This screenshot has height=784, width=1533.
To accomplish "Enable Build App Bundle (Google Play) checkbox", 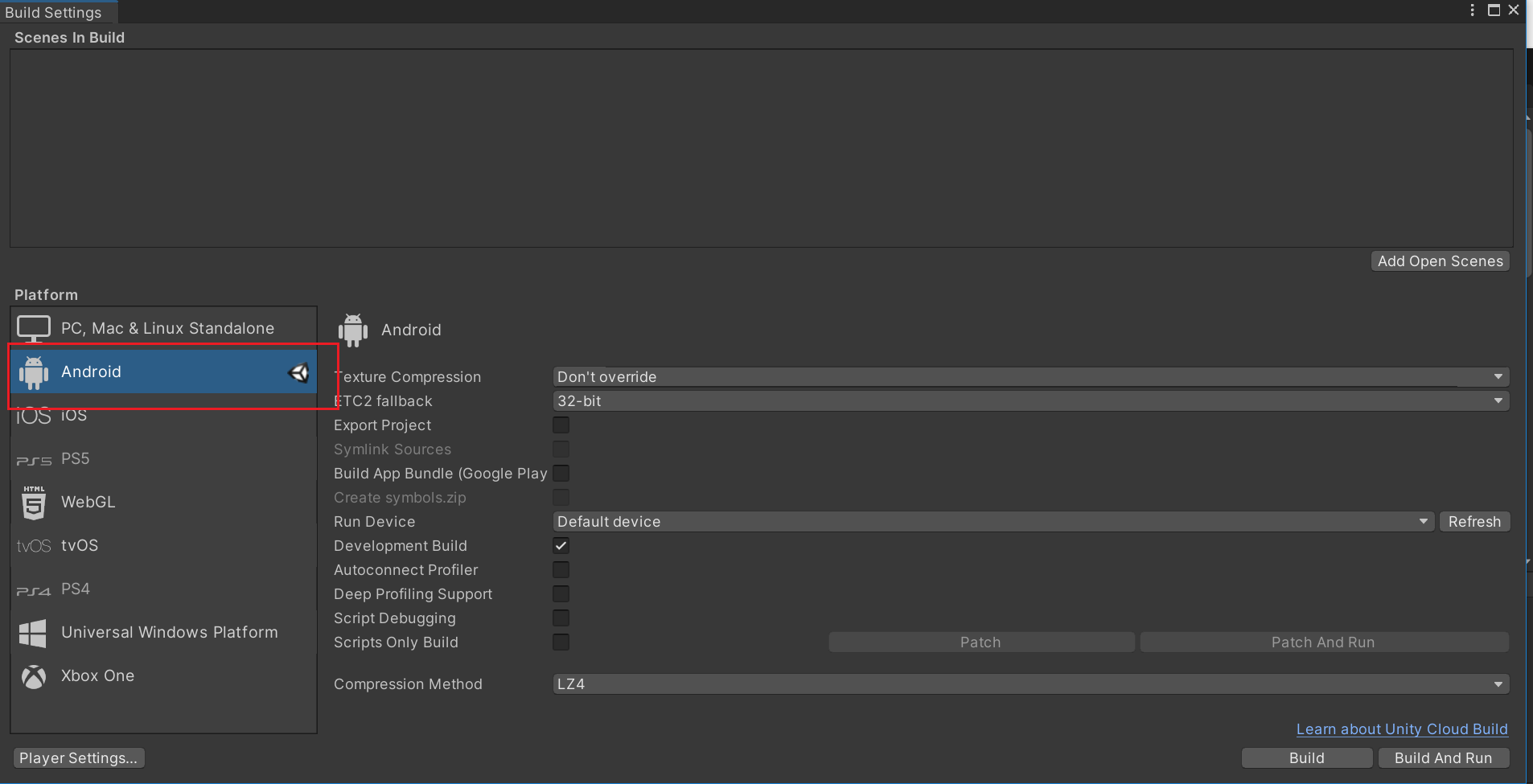I will [561, 473].
